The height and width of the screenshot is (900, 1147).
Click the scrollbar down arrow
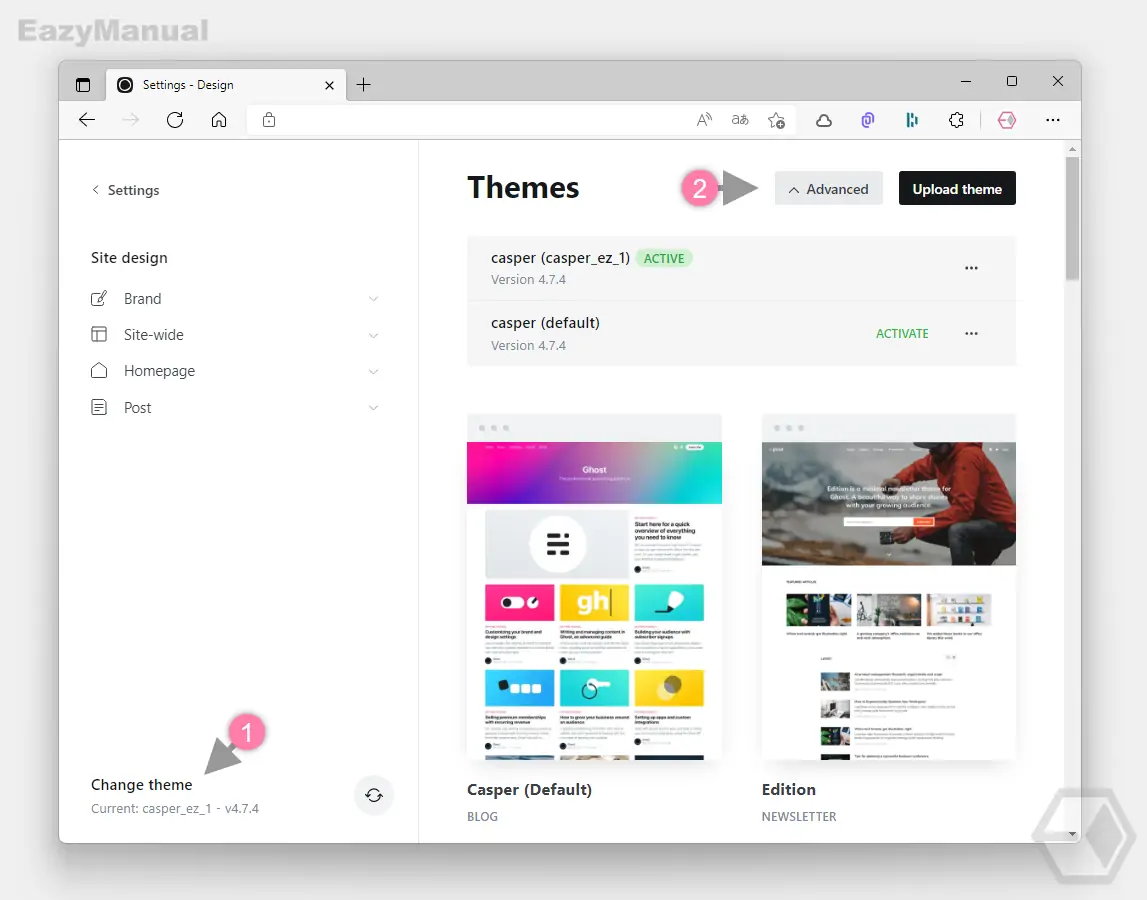click(1072, 834)
